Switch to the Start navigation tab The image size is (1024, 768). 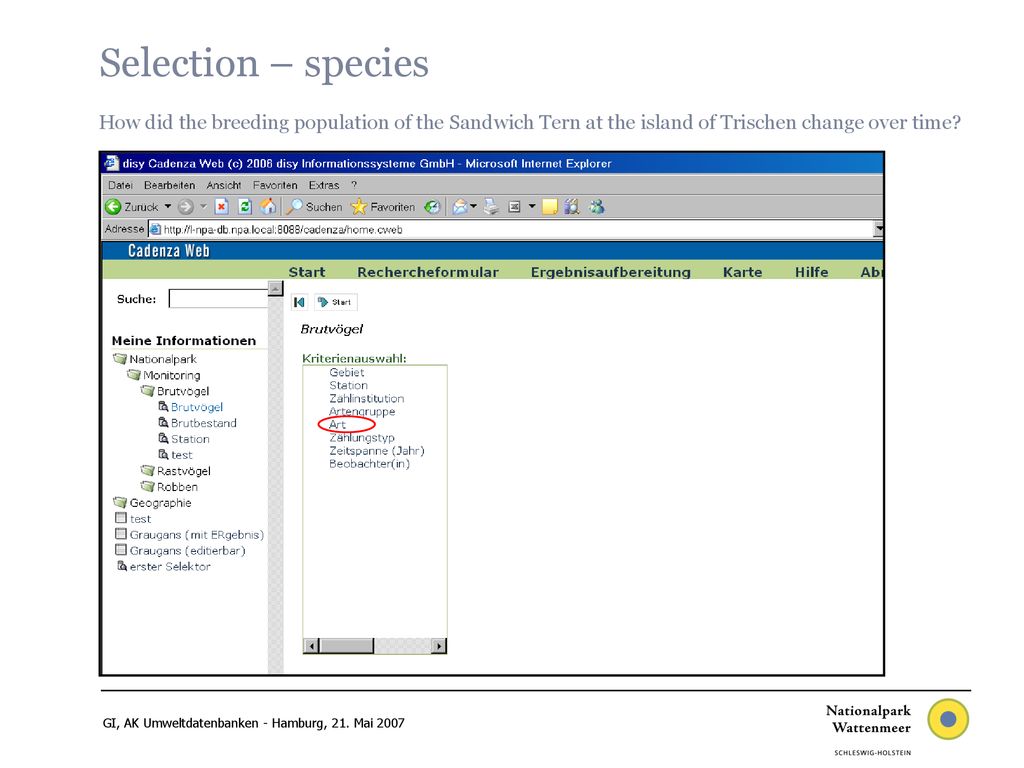307,272
